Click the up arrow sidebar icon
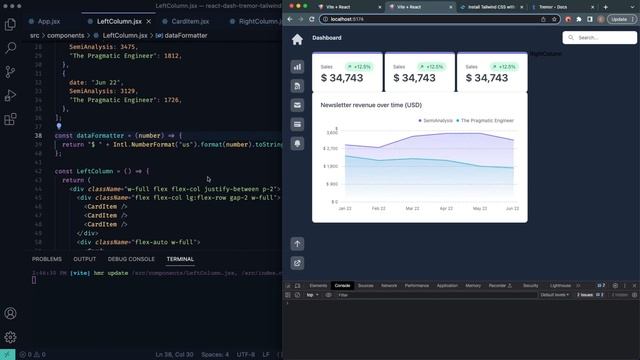The width and height of the screenshot is (640, 360). coord(297,244)
